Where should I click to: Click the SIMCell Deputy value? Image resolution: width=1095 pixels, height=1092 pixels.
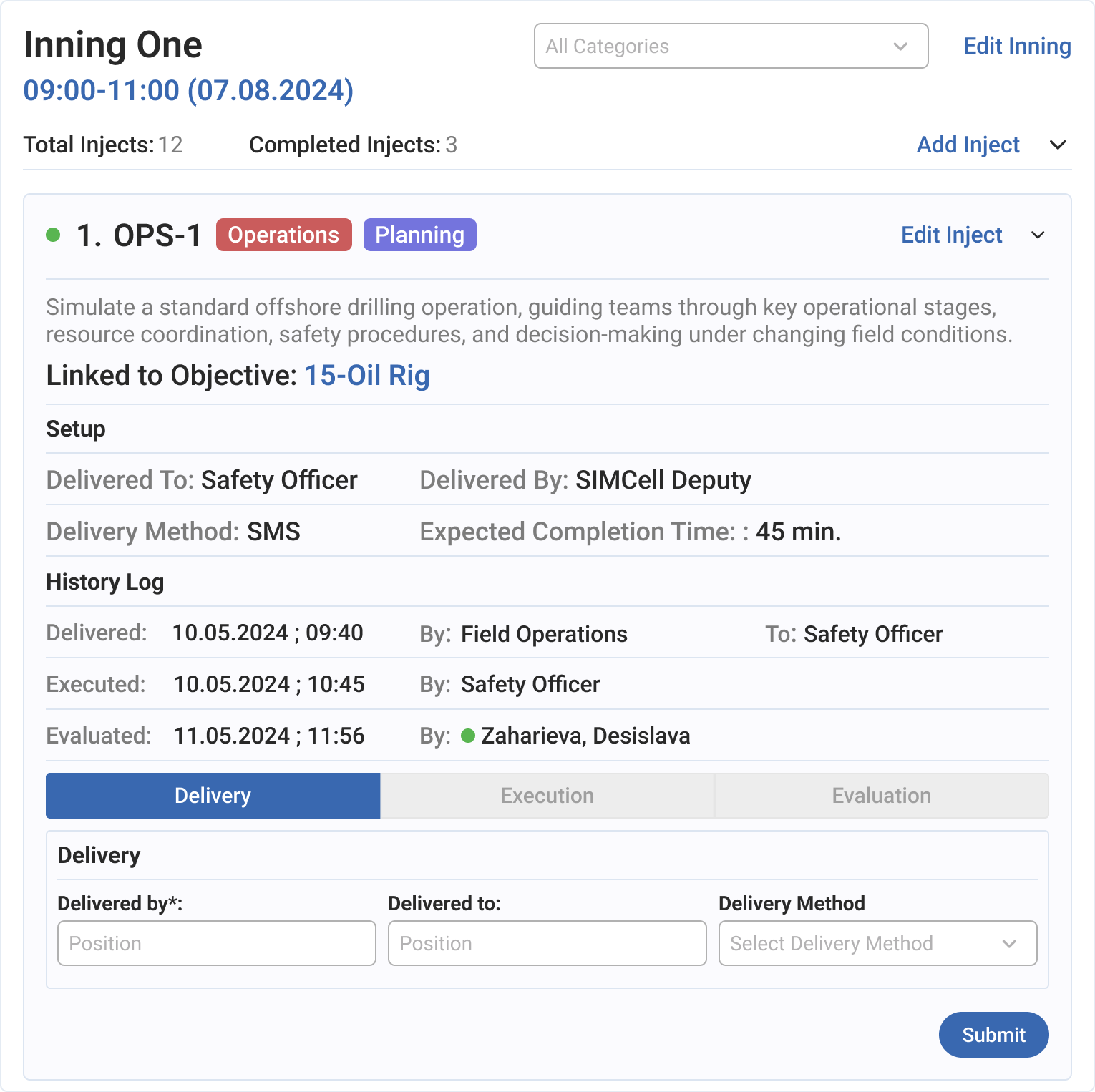pos(663,480)
